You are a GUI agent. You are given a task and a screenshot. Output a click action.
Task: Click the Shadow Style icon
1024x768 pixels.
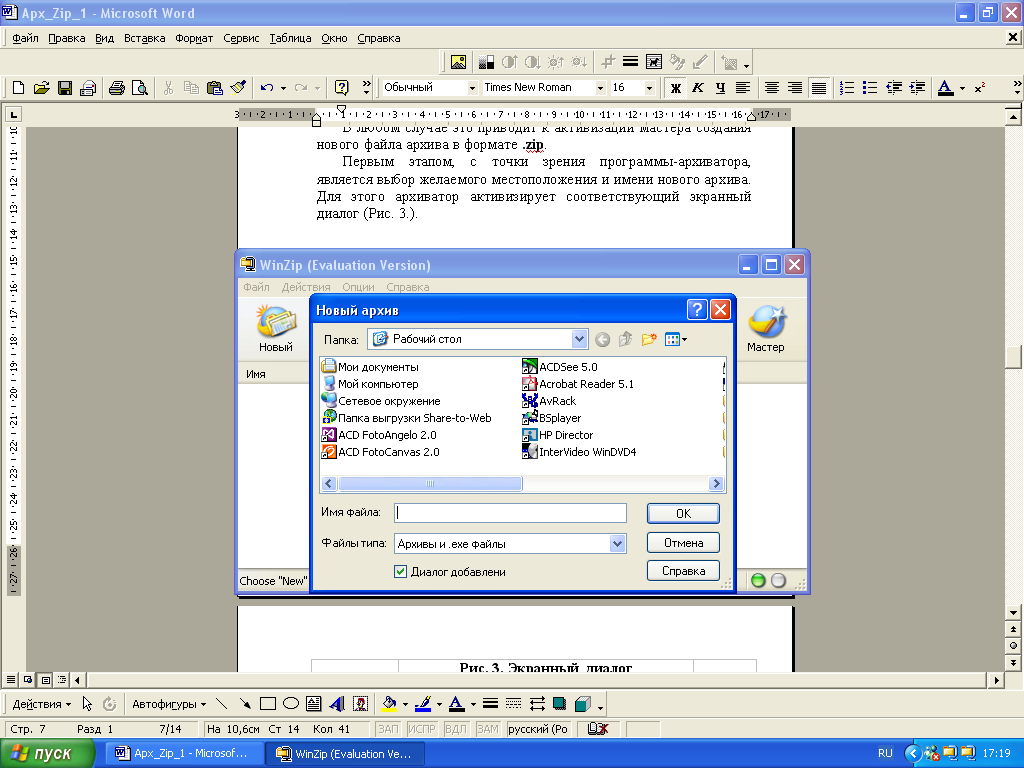pyautogui.click(x=560, y=703)
